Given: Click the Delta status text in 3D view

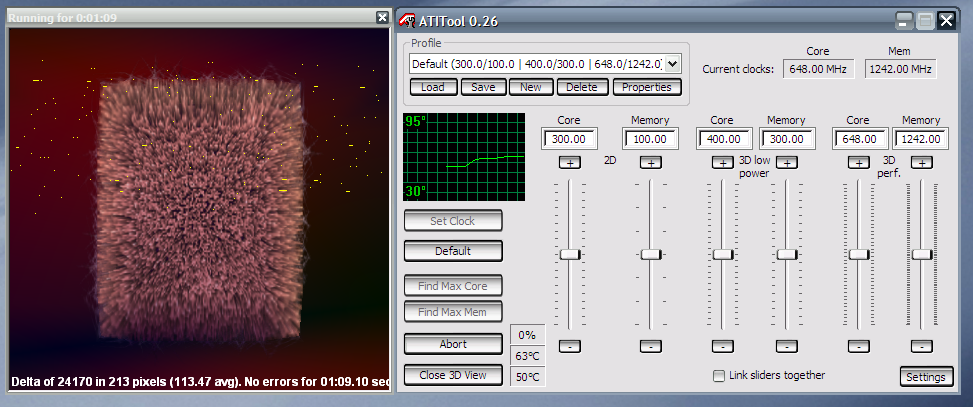Looking at the screenshot, I should click(201, 381).
